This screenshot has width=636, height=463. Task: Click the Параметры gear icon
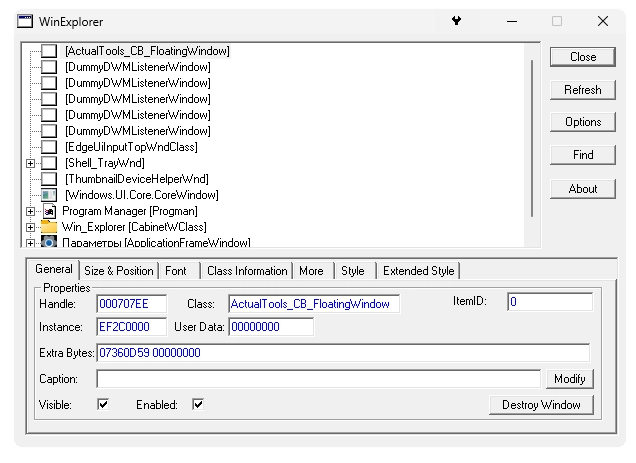tap(49, 242)
